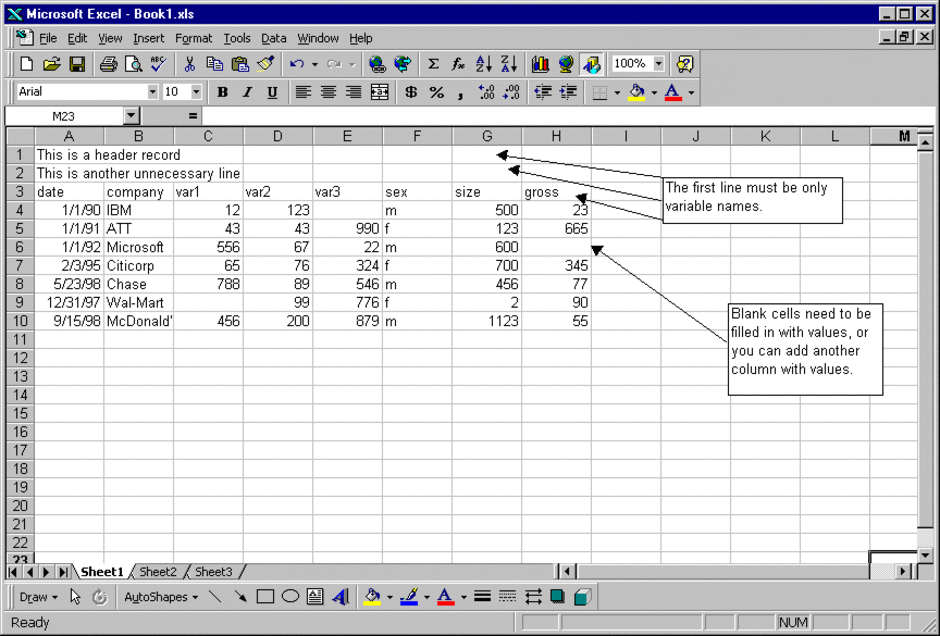Image resolution: width=940 pixels, height=636 pixels.
Task: Toggle Italic formatting
Action: pyautogui.click(x=247, y=92)
